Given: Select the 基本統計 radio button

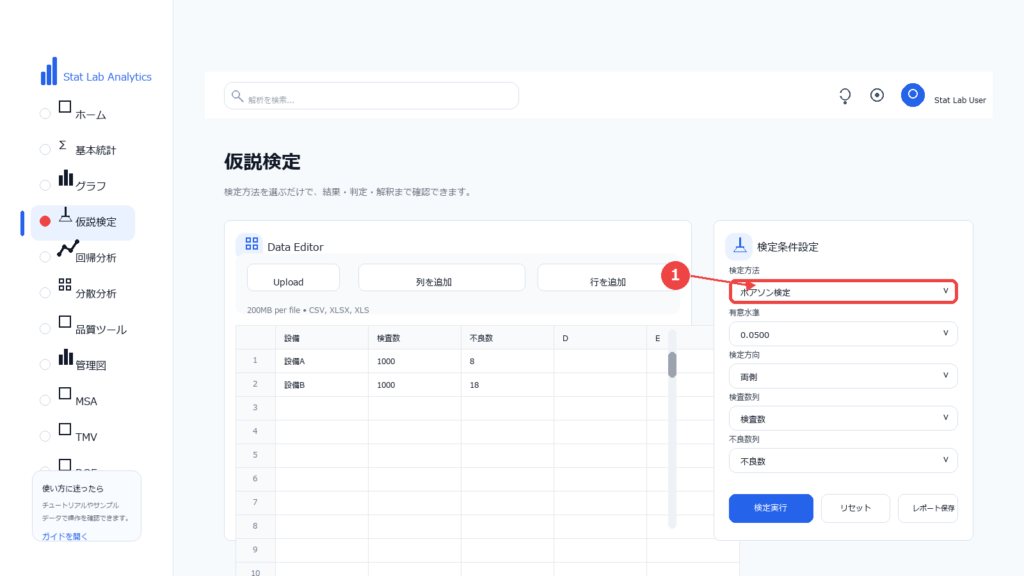Looking at the screenshot, I should [45, 150].
